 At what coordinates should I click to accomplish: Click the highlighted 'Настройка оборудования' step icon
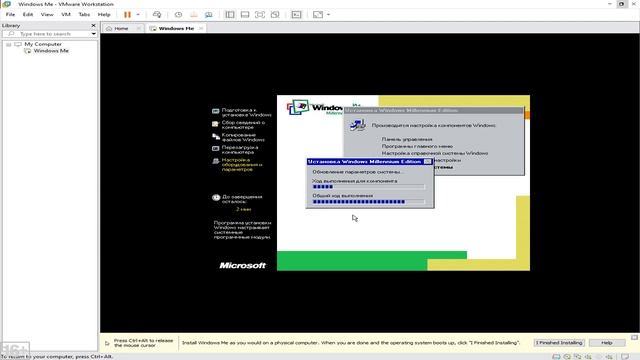(216, 161)
